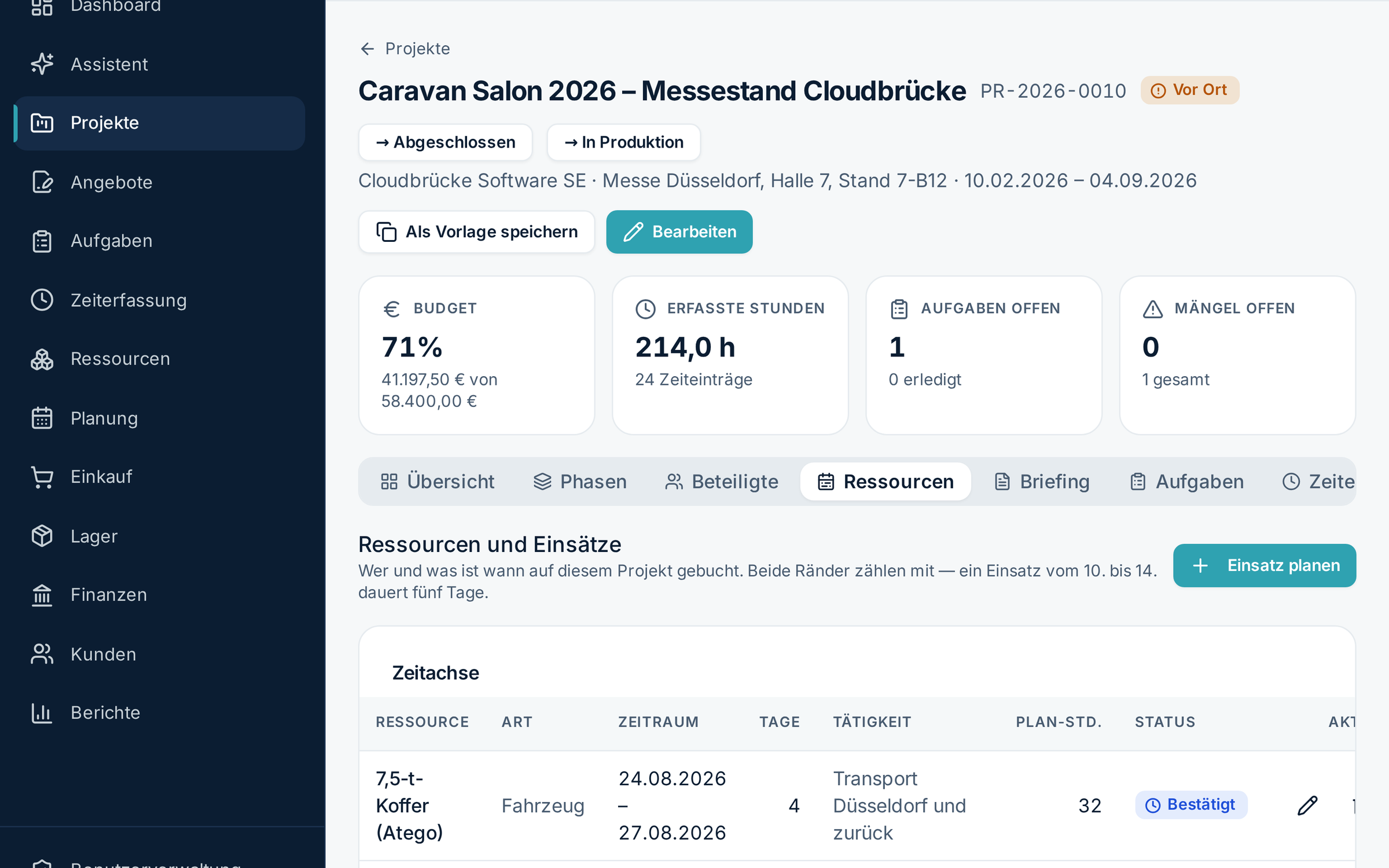Open Lager in the sidebar
This screenshot has height=868, width=1389.
tap(159, 536)
